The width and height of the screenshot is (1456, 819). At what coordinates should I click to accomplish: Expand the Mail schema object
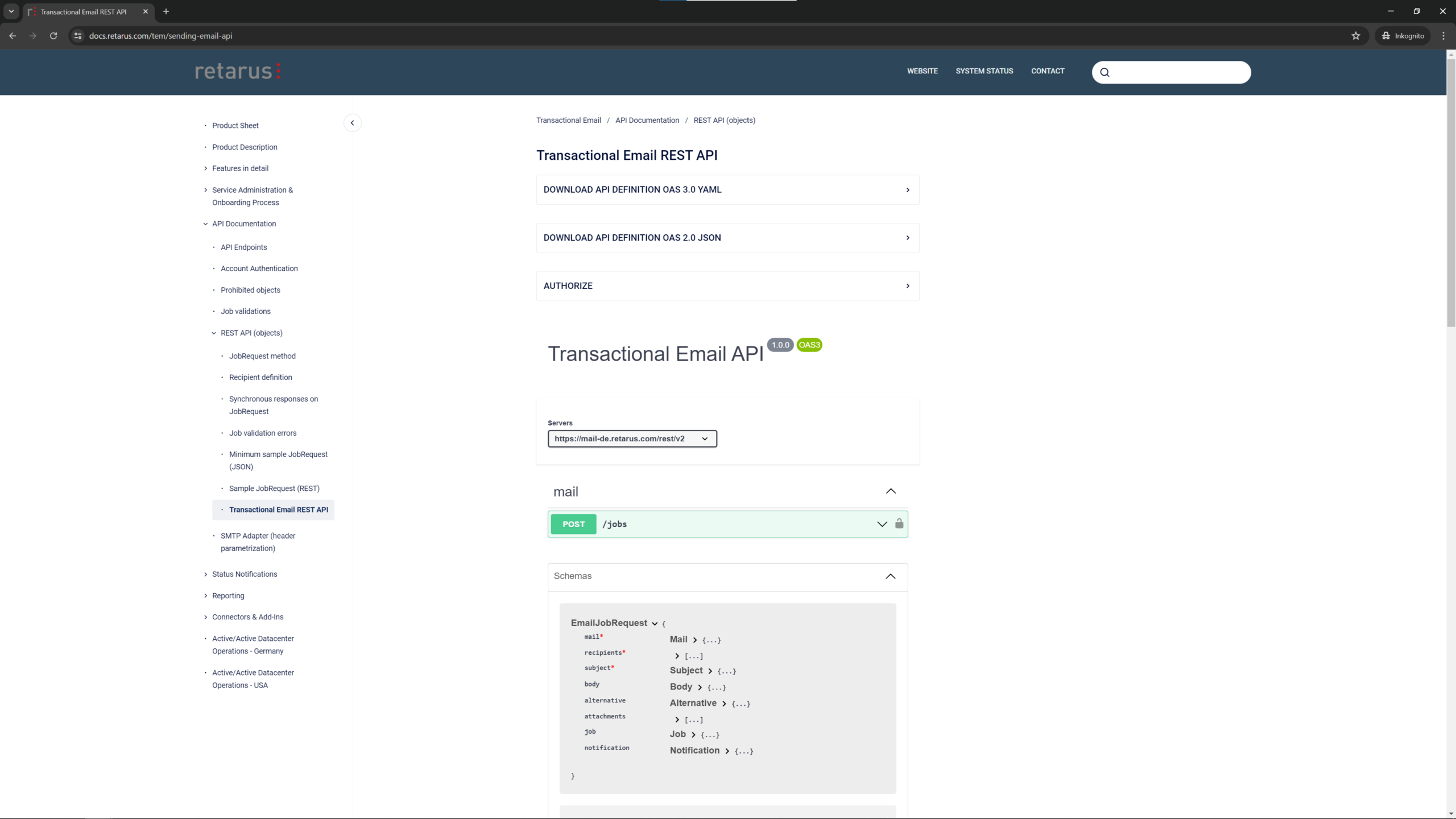pos(694,640)
